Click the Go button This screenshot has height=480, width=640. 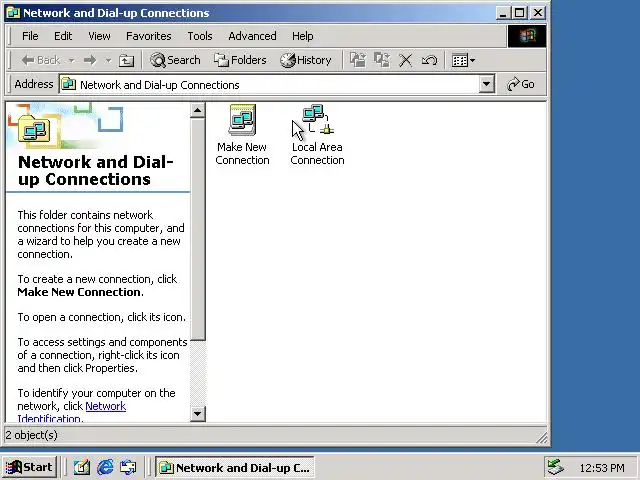520,84
